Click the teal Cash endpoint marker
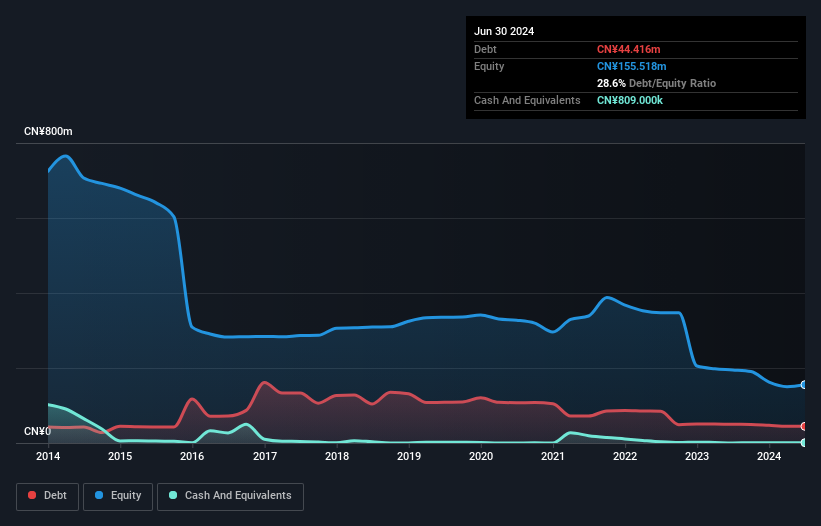Screen dimensions: 821x526 click(804, 443)
